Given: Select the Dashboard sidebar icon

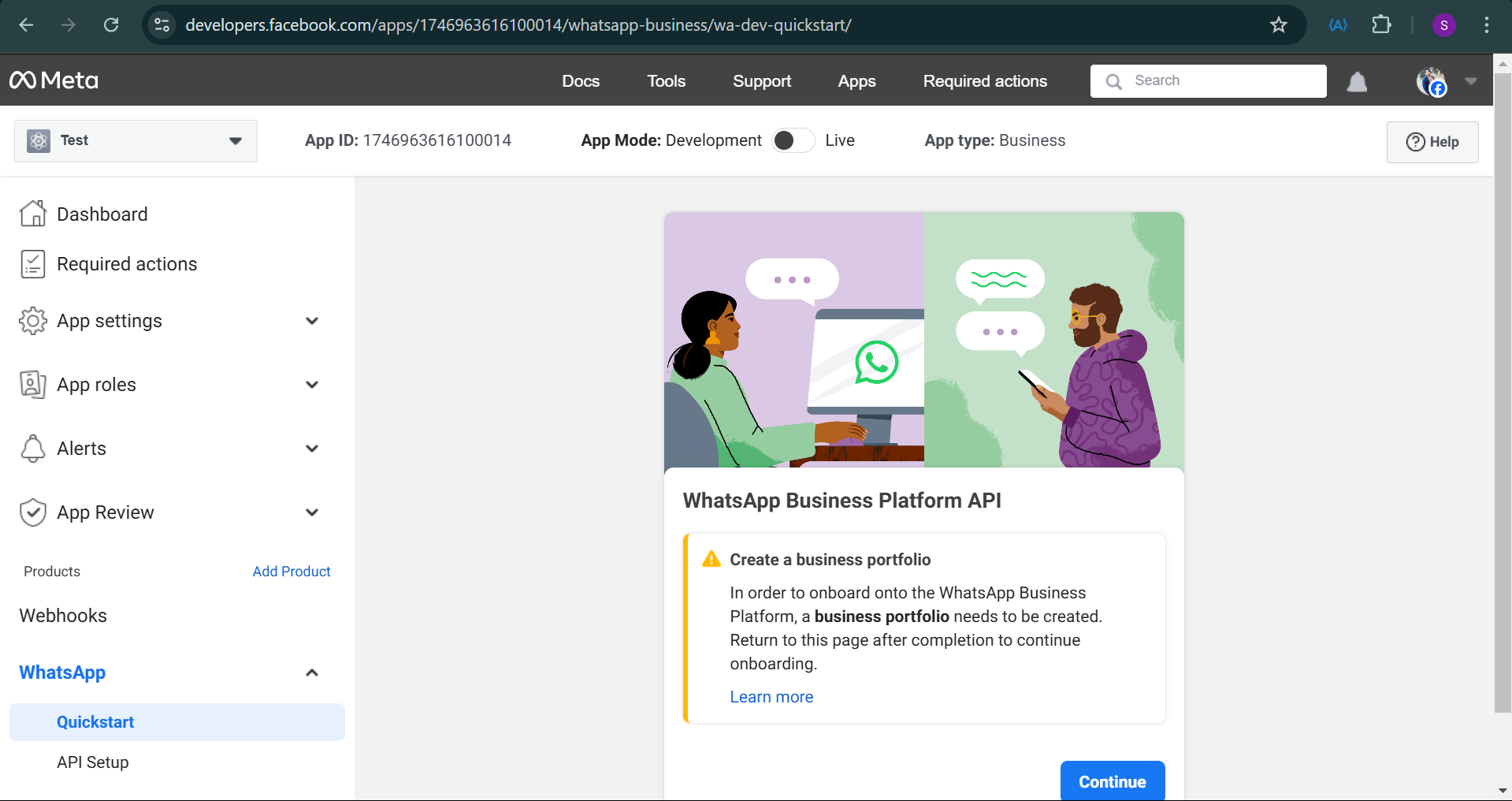Looking at the screenshot, I should (x=32, y=213).
